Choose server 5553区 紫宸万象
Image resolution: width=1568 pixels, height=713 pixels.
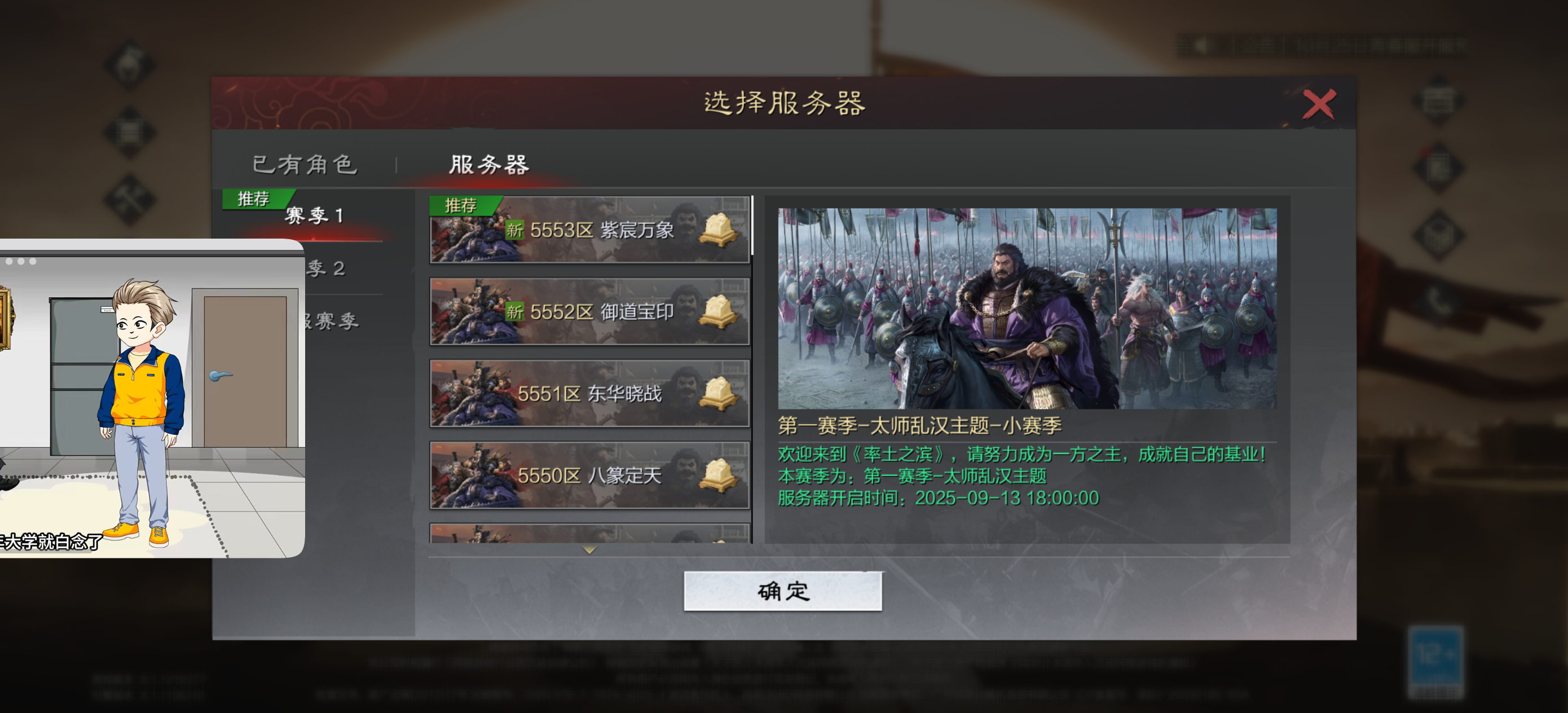[589, 230]
